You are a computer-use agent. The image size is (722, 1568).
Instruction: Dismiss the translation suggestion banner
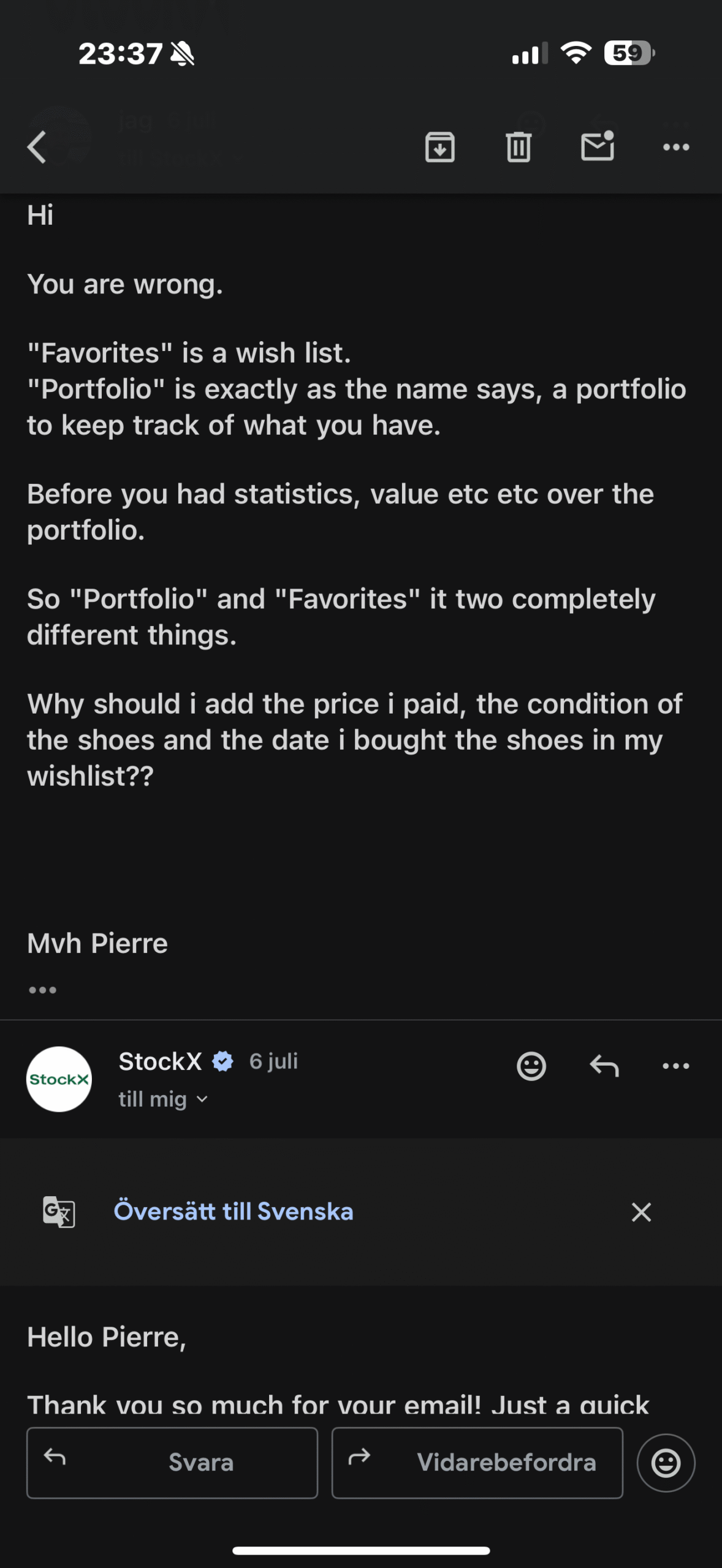click(x=641, y=1212)
